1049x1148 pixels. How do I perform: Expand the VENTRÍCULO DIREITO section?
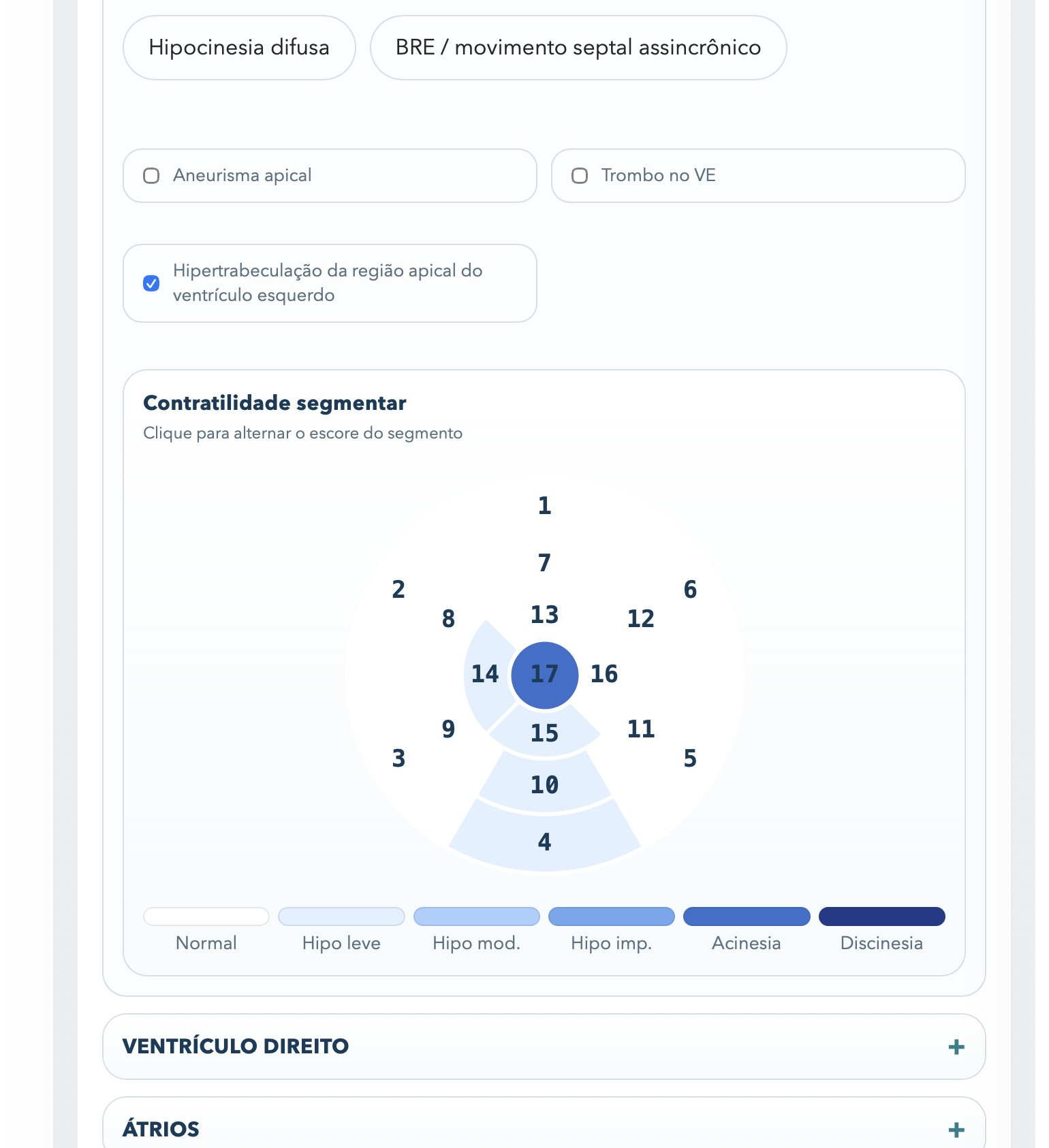(544, 1047)
